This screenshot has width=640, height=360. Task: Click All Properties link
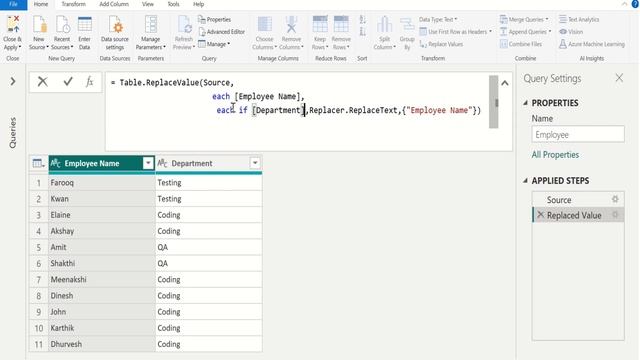[x=555, y=155]
